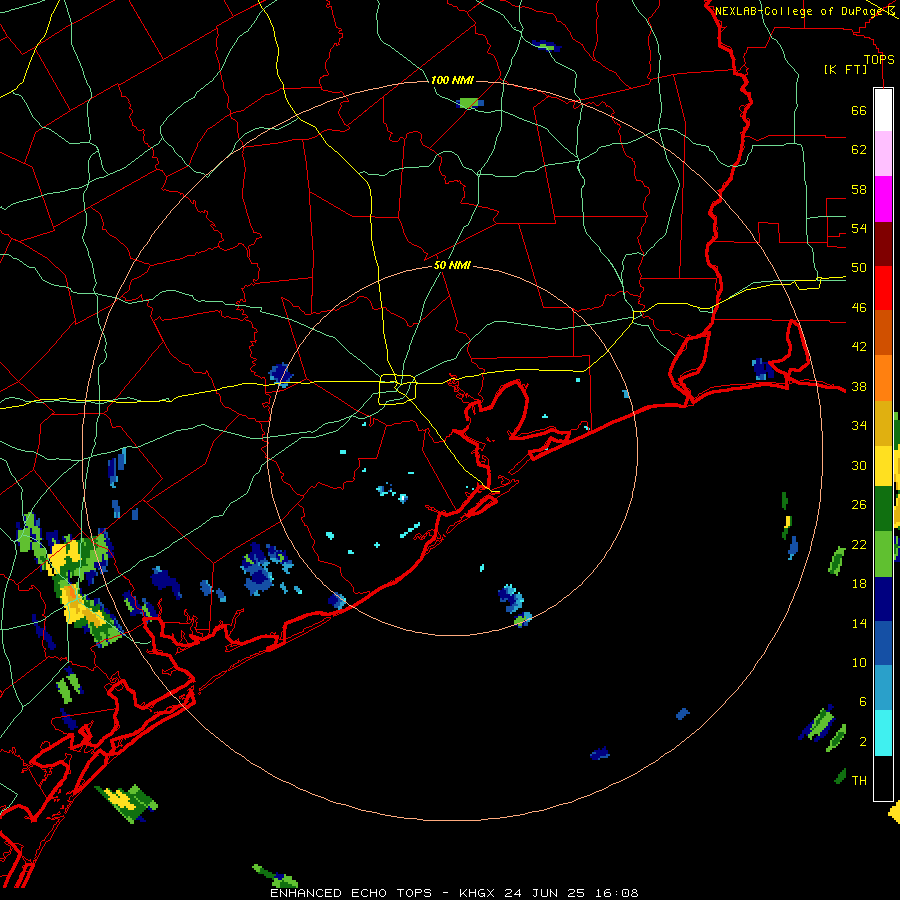Click the "[K FT]" units label

coord(845,70)
